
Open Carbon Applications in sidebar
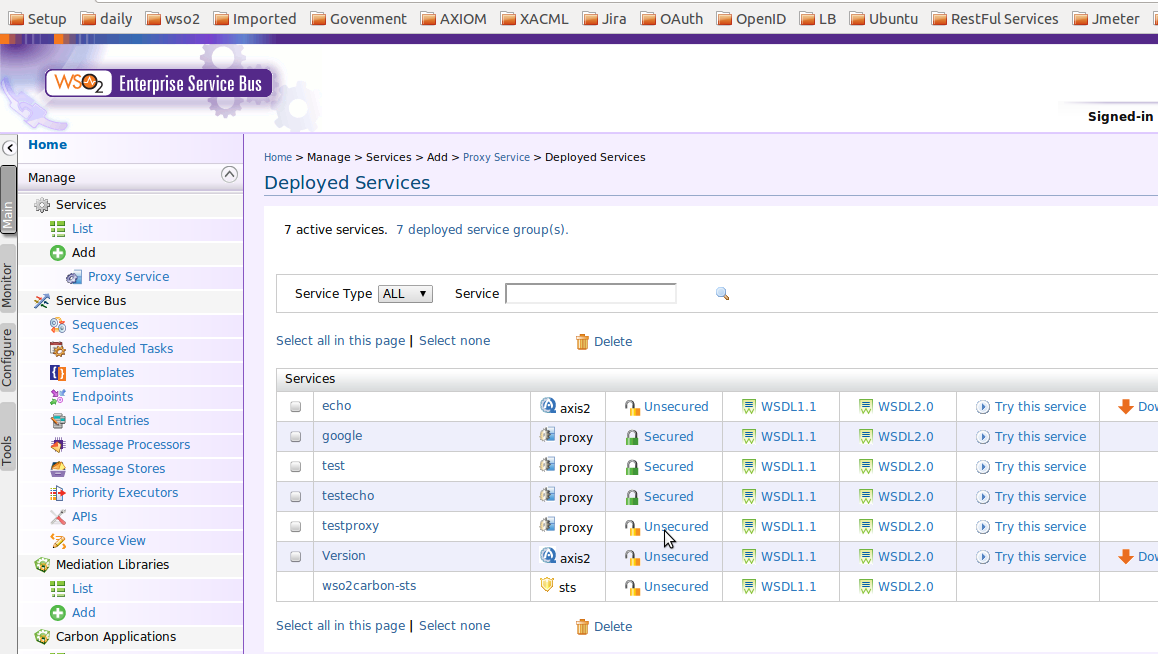[x=116, y=636]
